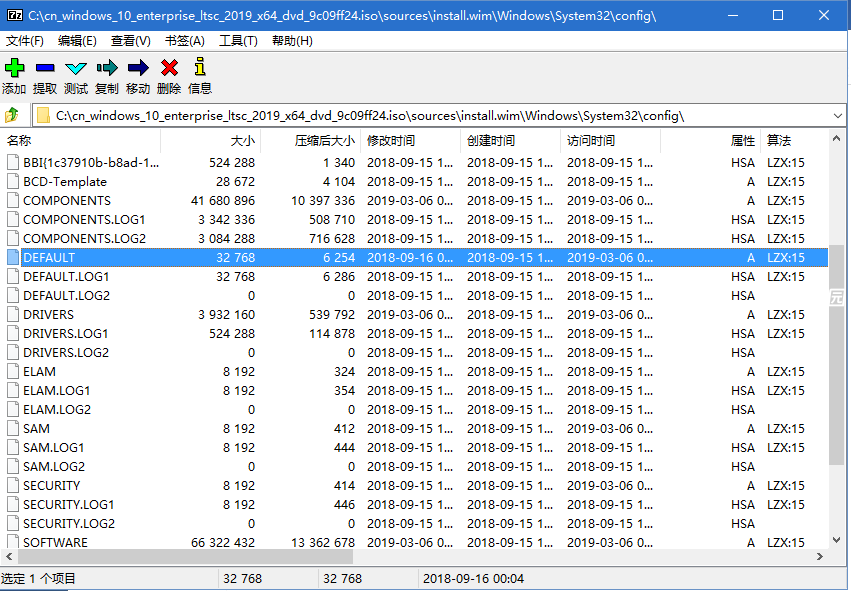This screenshot has height=591, width=851.
Task: Click status bar text 选定 1 个项目
Action: click(39, 579)
